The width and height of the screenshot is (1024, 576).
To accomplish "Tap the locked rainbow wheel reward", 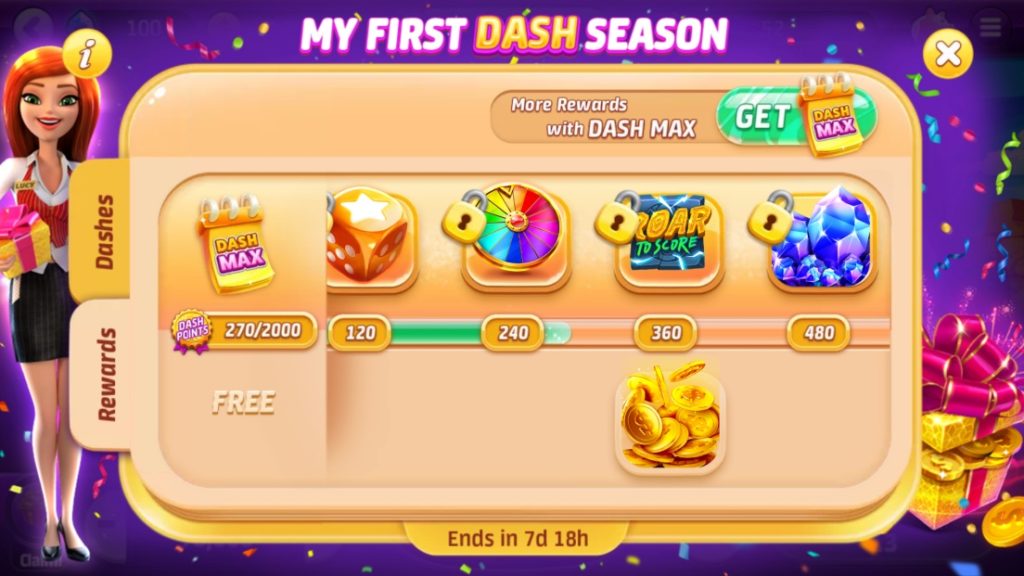I will click(x=516, y=236).
